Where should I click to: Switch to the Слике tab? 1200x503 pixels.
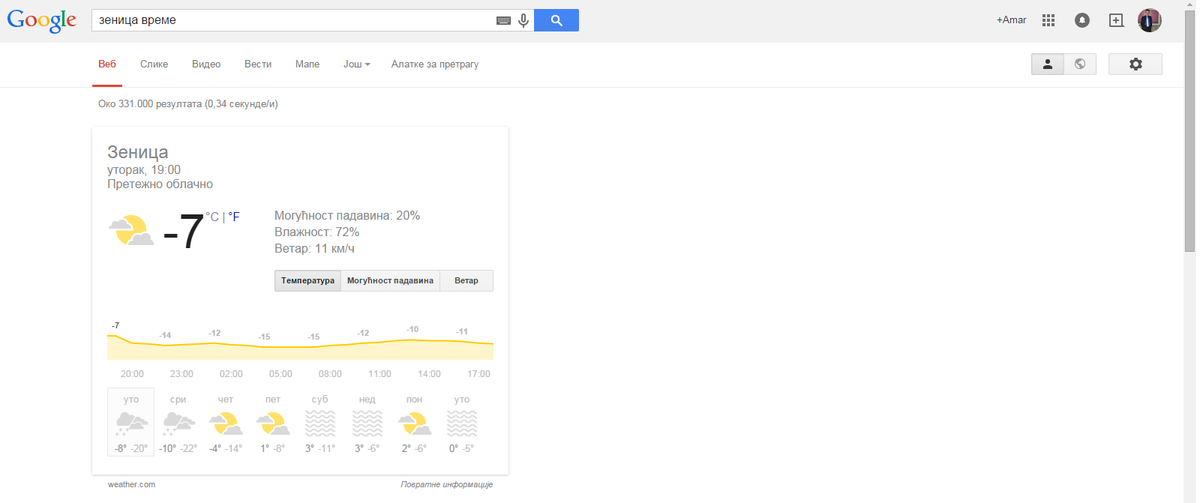pos(154,64)
